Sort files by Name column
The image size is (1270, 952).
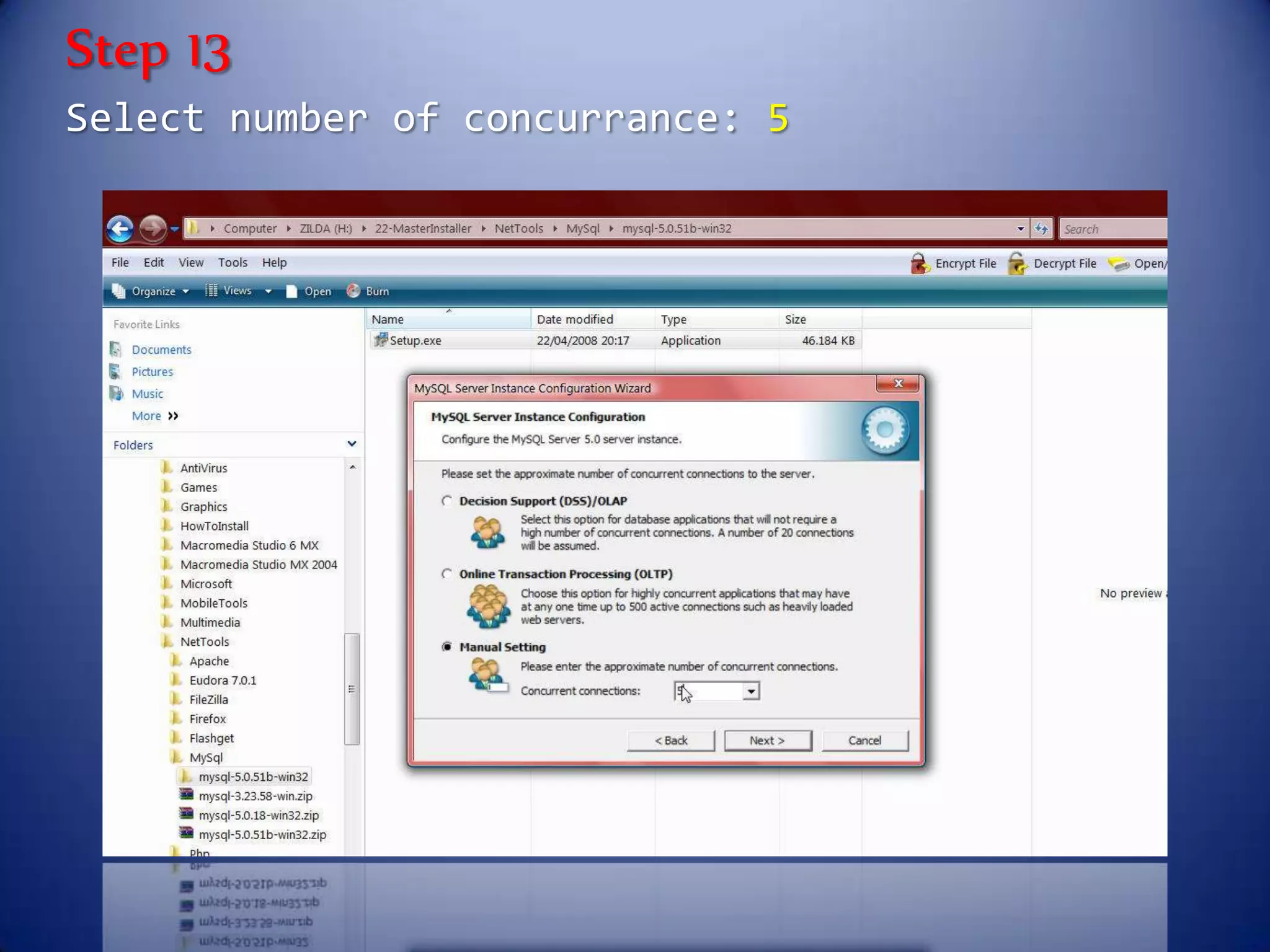(x=450, y=319)
